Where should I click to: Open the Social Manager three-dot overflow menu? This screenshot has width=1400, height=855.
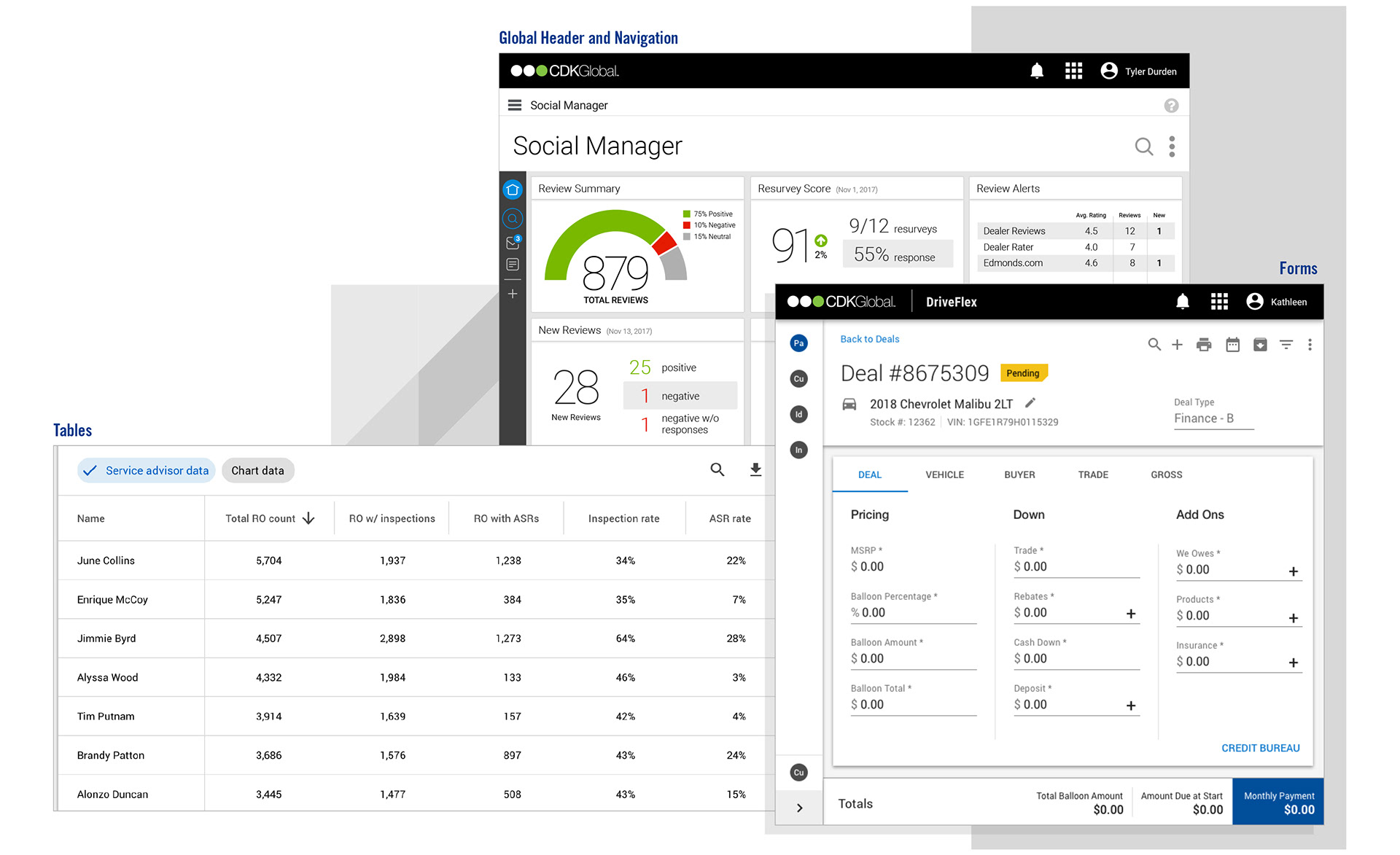(x=1172, y=147)
